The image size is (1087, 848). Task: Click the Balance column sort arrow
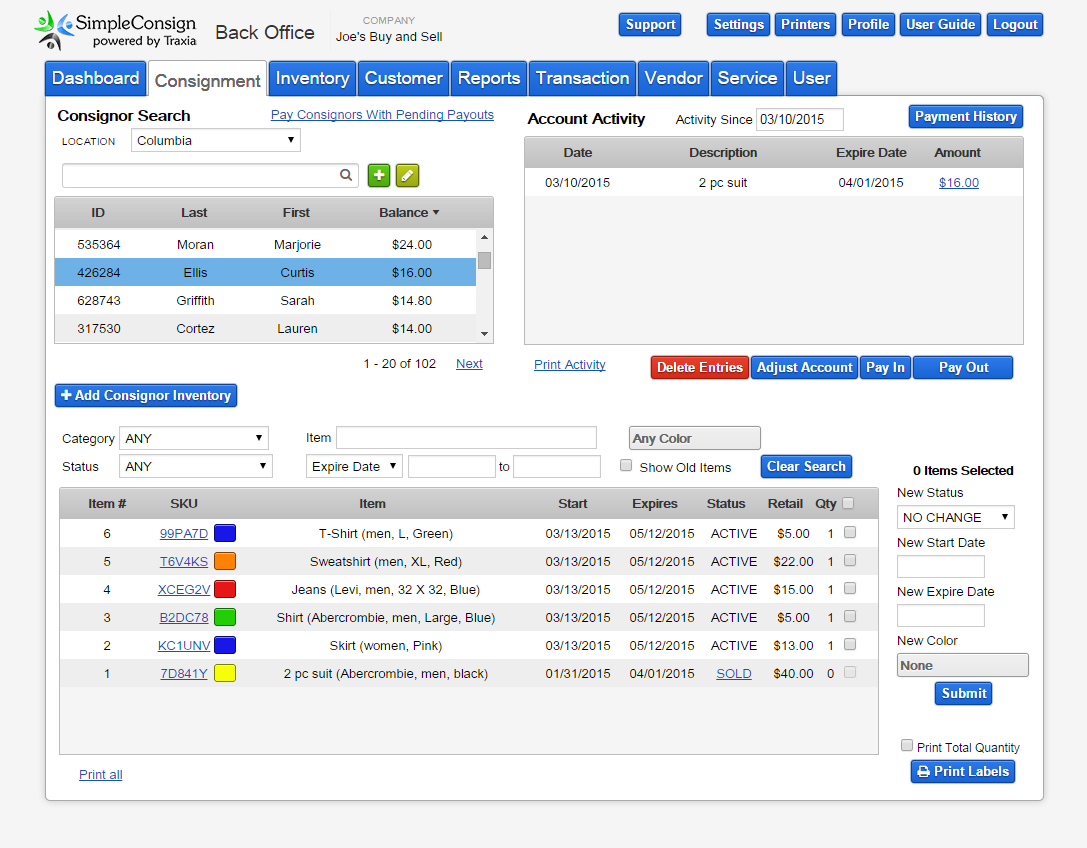pos(435,213)
